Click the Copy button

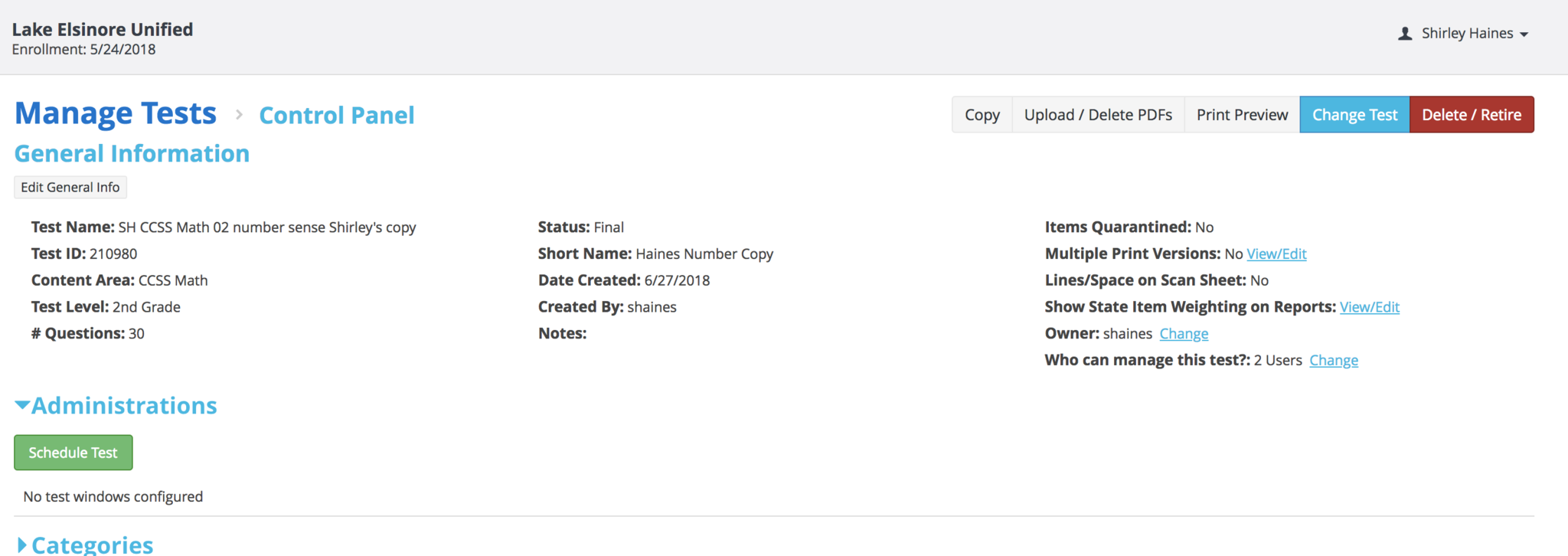point(982,115)
